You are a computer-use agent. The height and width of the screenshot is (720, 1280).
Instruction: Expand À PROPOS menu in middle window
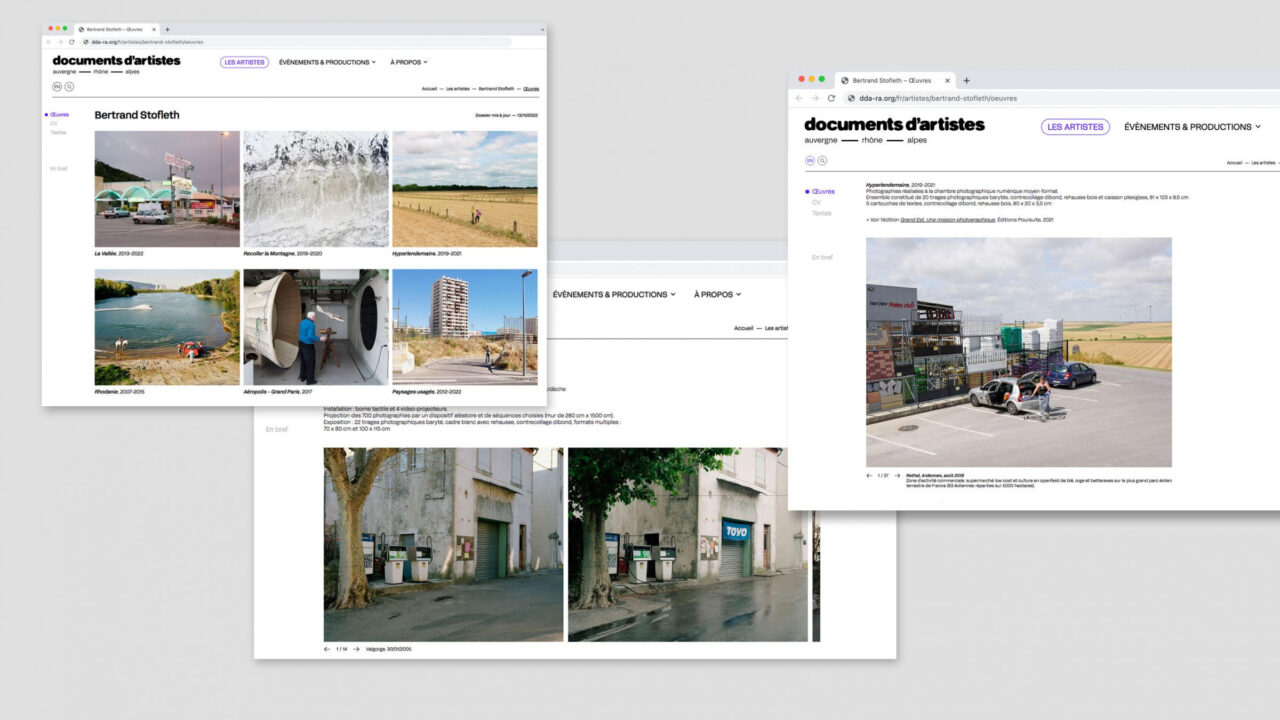click(719, 294)
